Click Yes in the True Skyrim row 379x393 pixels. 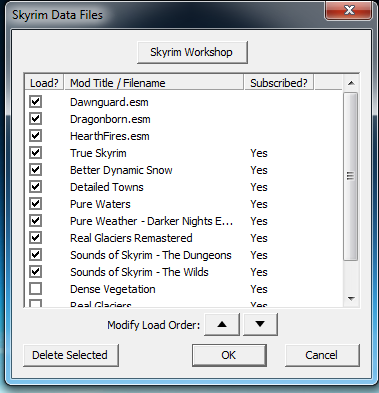coord(259,153)
